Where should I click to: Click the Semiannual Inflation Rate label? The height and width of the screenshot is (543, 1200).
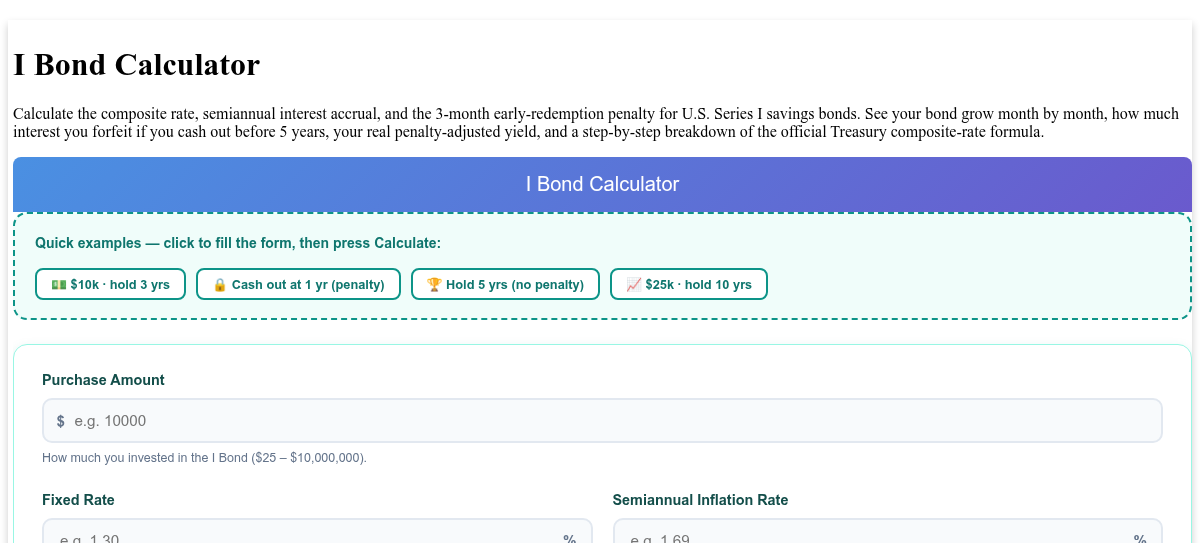(700, 500)
